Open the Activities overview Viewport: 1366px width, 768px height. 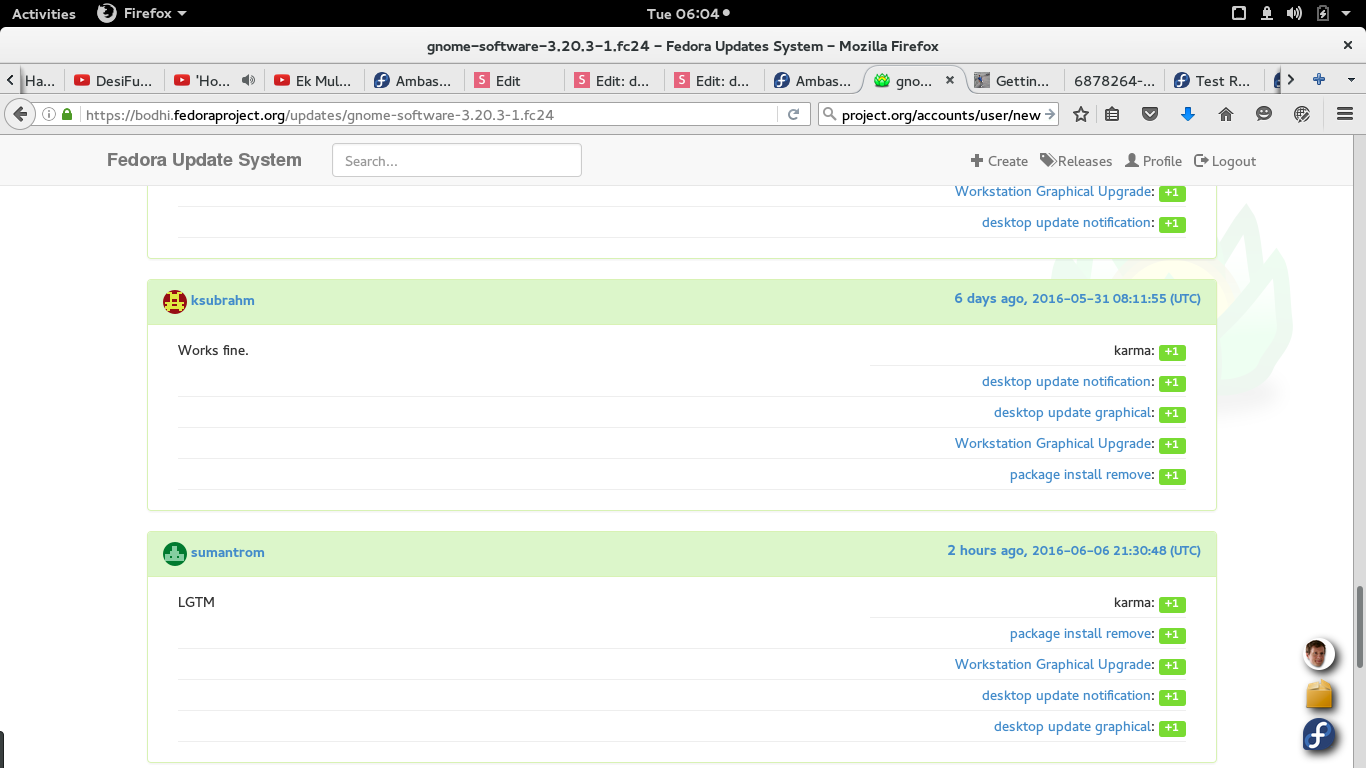44,14
